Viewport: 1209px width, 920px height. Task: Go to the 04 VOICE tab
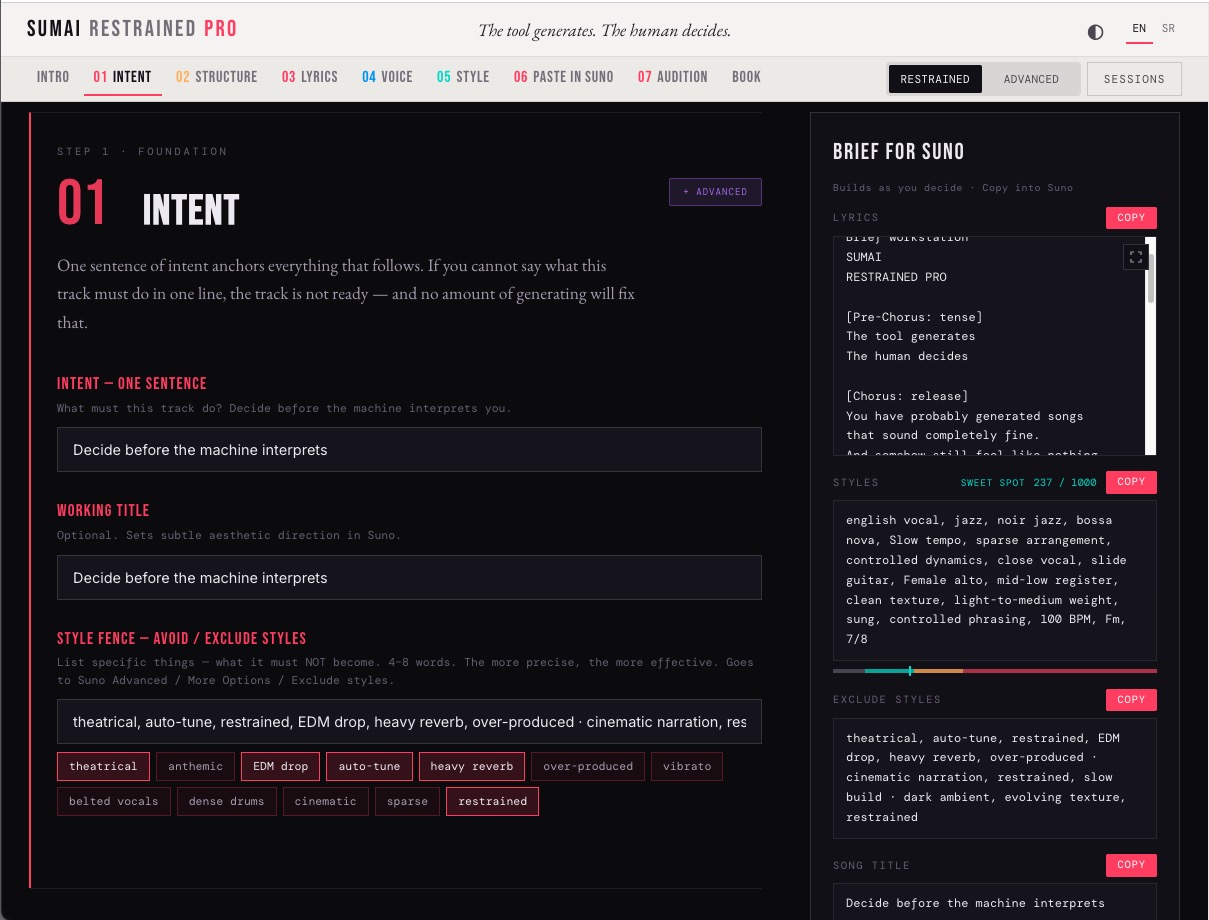click(387, 77)
